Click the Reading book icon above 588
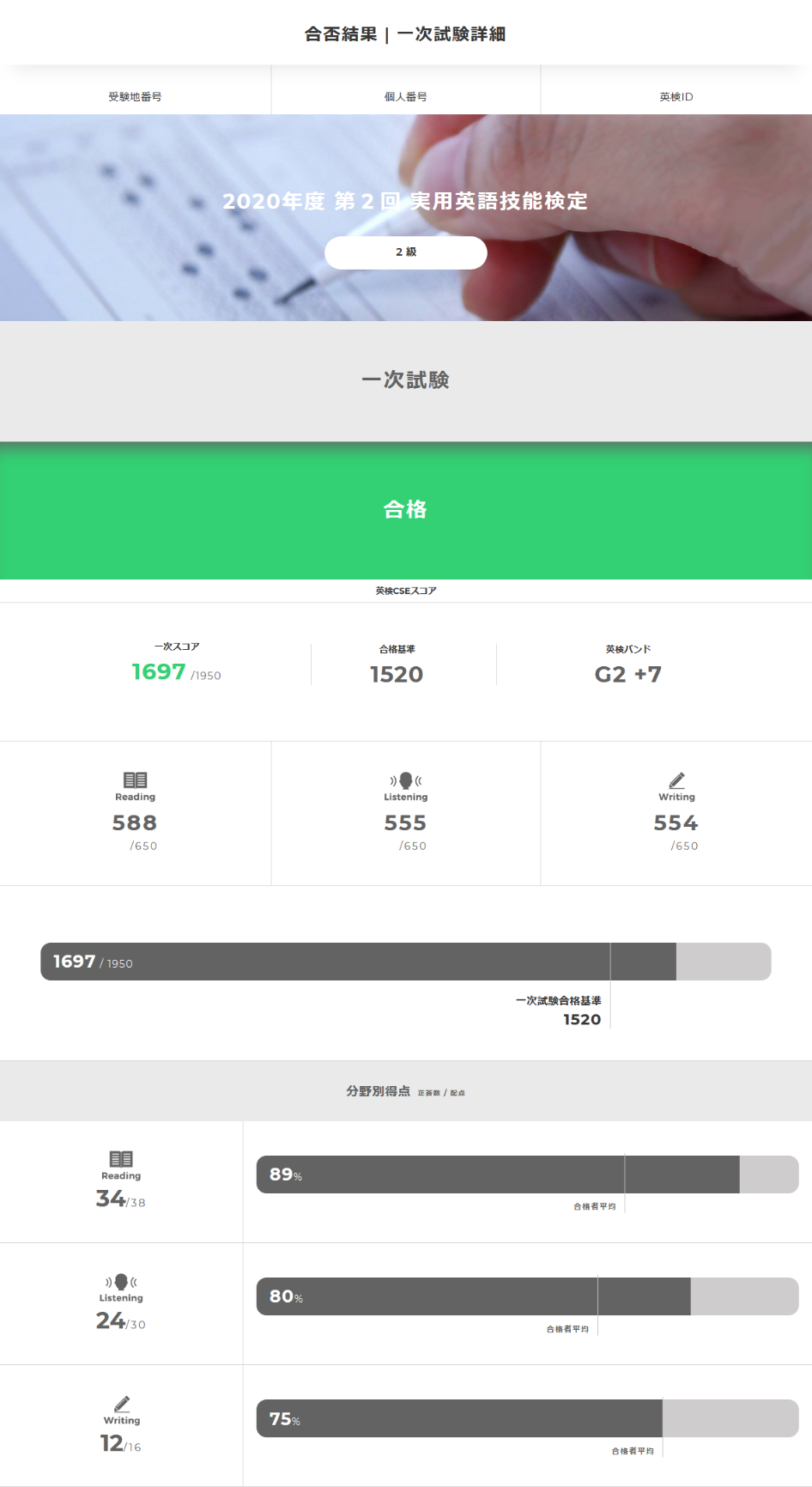 (x=135, y=780)
